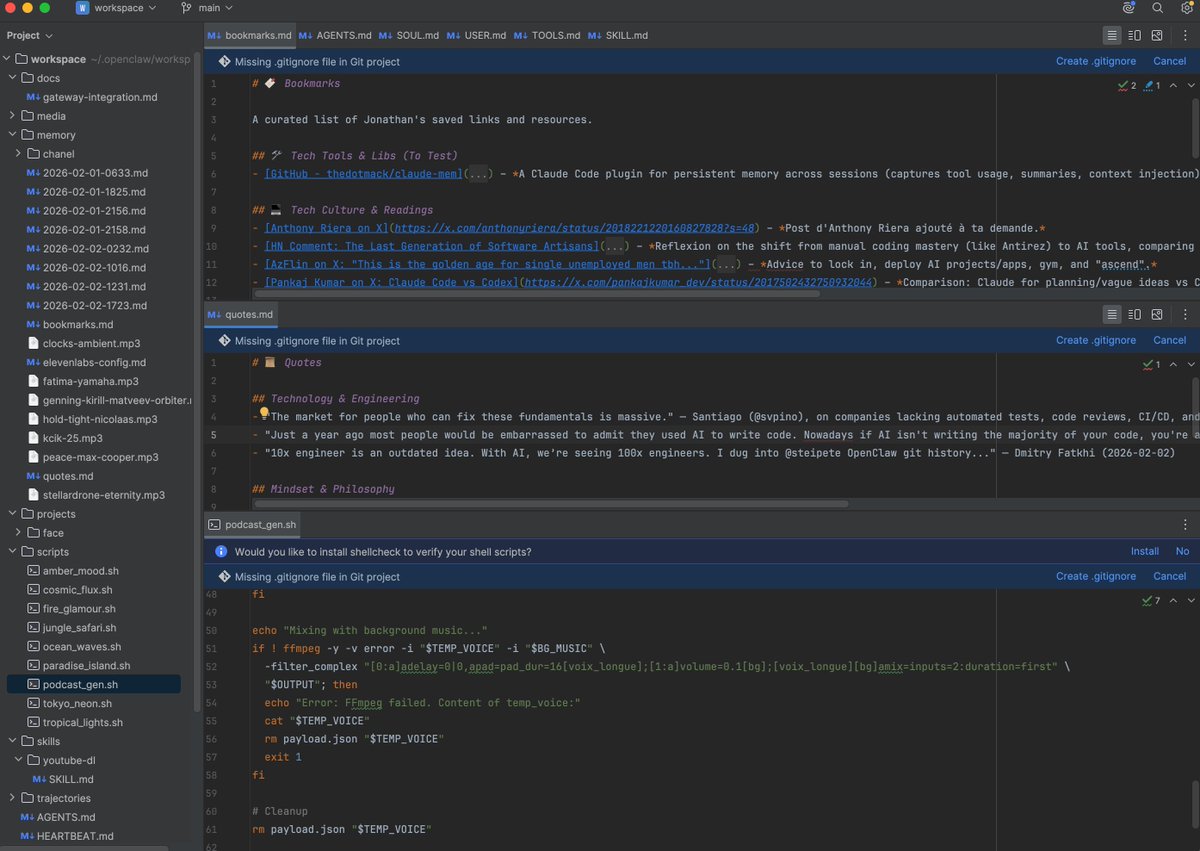Select the quotes.md tab in middle pane

coord(240,314)
